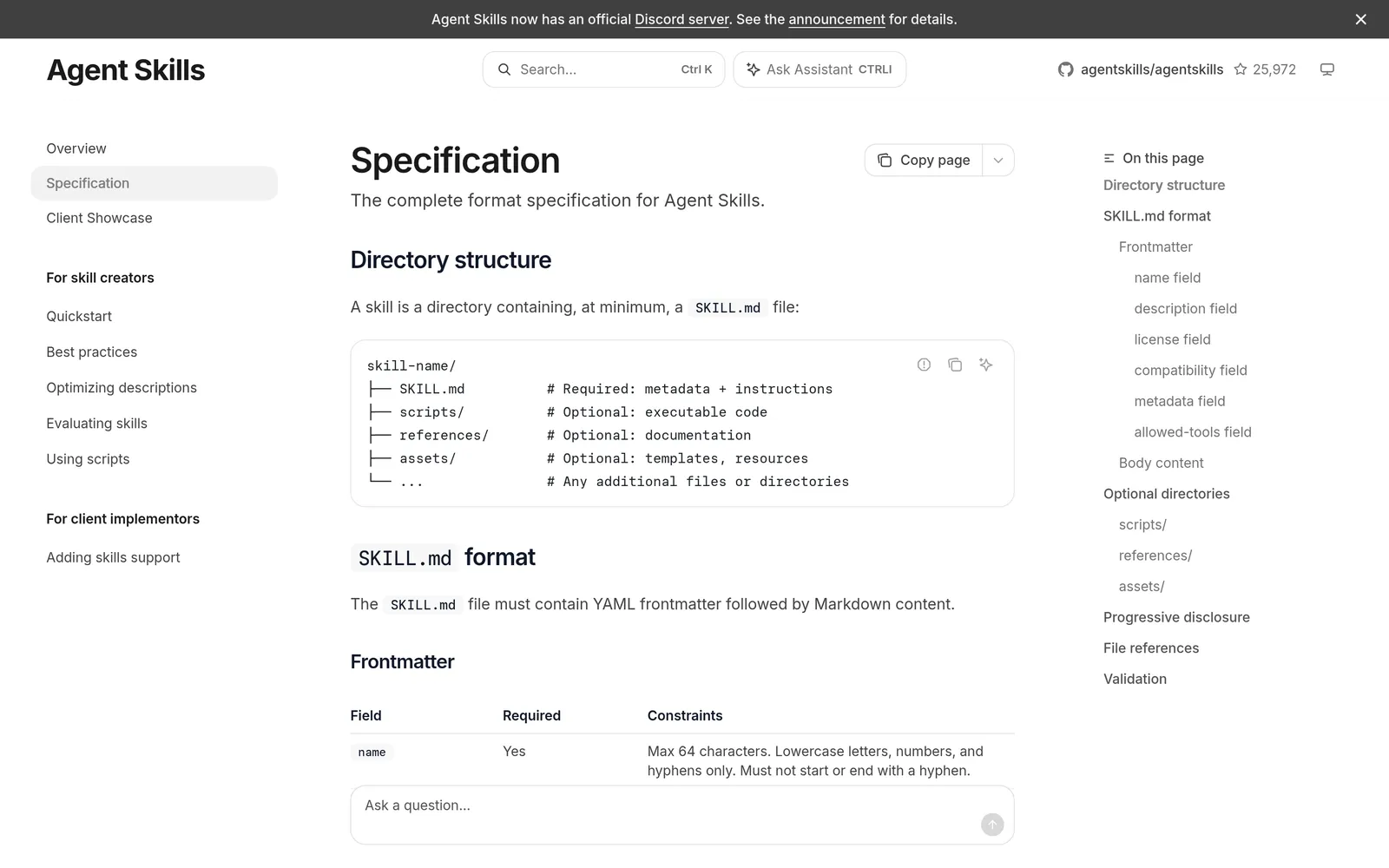The width and height of the screenshot is (1389, 868).
Task: Click the On this page list icon
Action: pyautogui.click(x=1109, y=158)
